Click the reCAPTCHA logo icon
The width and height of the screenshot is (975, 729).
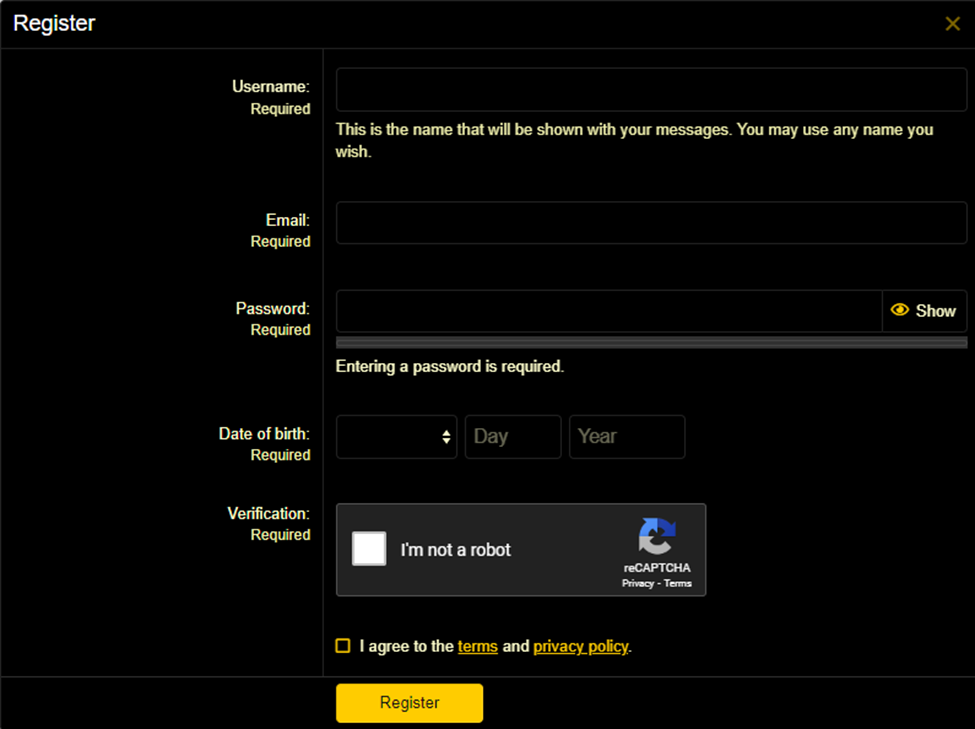(657, 537)
